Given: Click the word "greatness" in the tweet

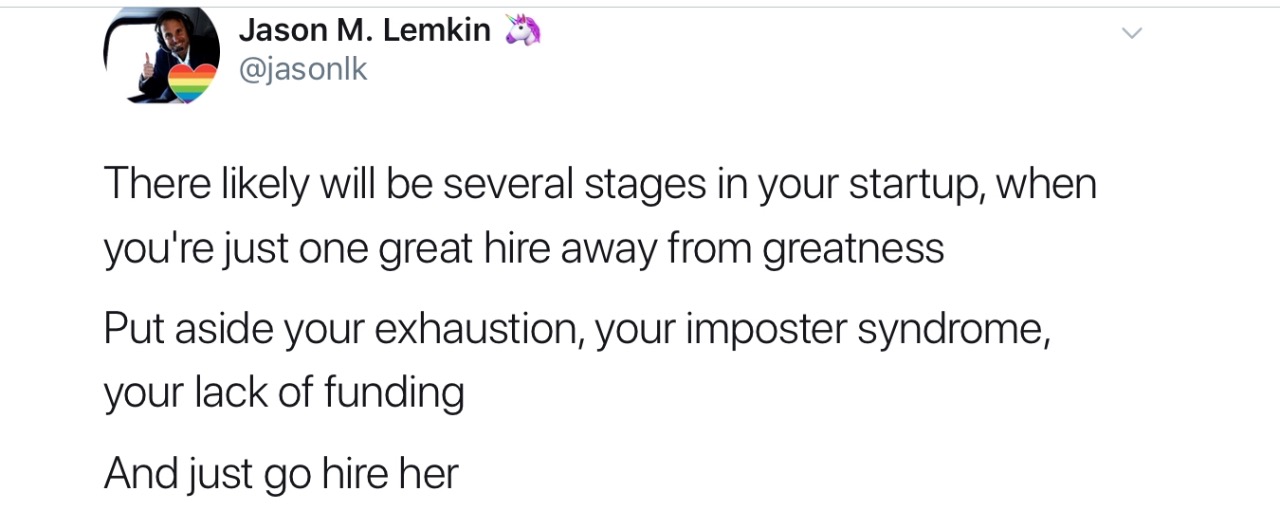Looking at the screenshot, I should click(853, 248).
